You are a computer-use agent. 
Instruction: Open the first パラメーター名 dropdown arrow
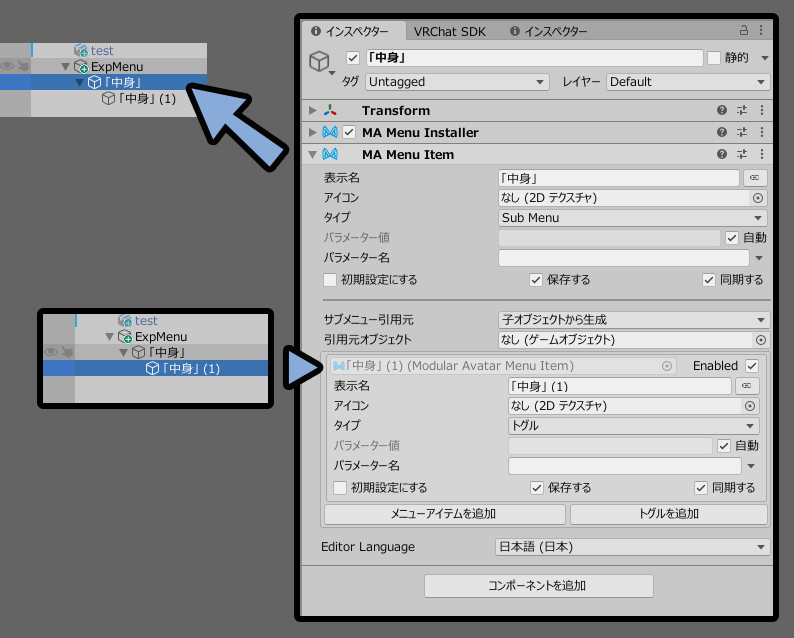[x=759, y=258]
